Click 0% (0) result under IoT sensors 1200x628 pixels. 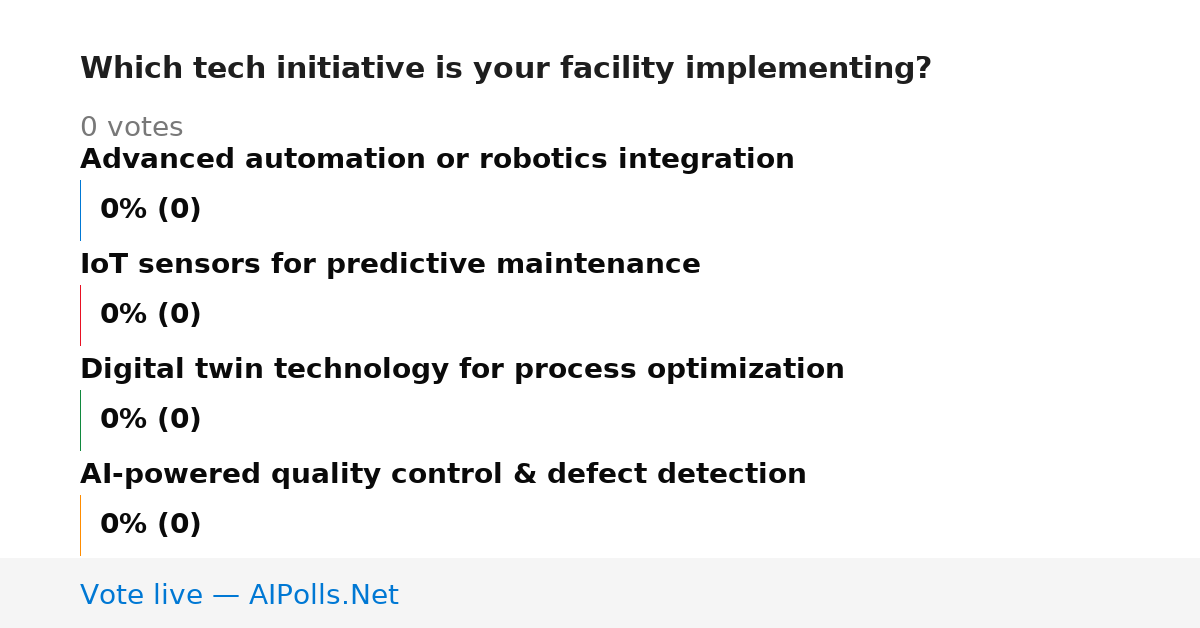pyautogui.click(x=150, y=315)
